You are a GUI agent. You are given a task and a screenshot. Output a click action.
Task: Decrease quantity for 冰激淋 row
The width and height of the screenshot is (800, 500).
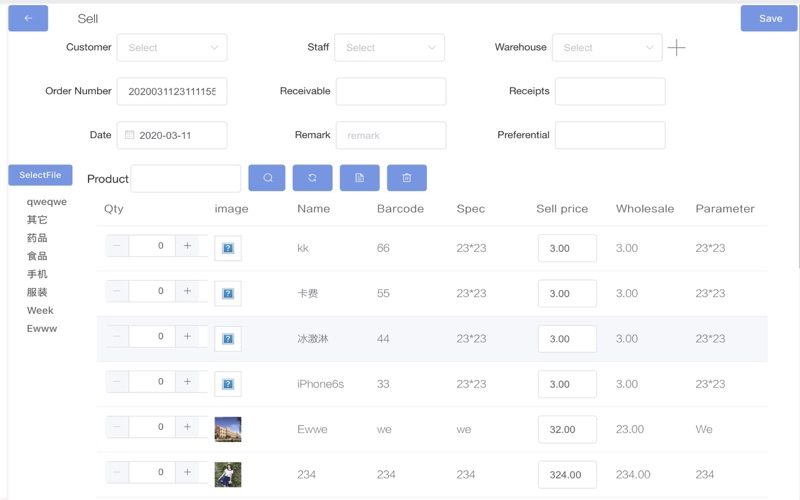(x=117, y=336)
